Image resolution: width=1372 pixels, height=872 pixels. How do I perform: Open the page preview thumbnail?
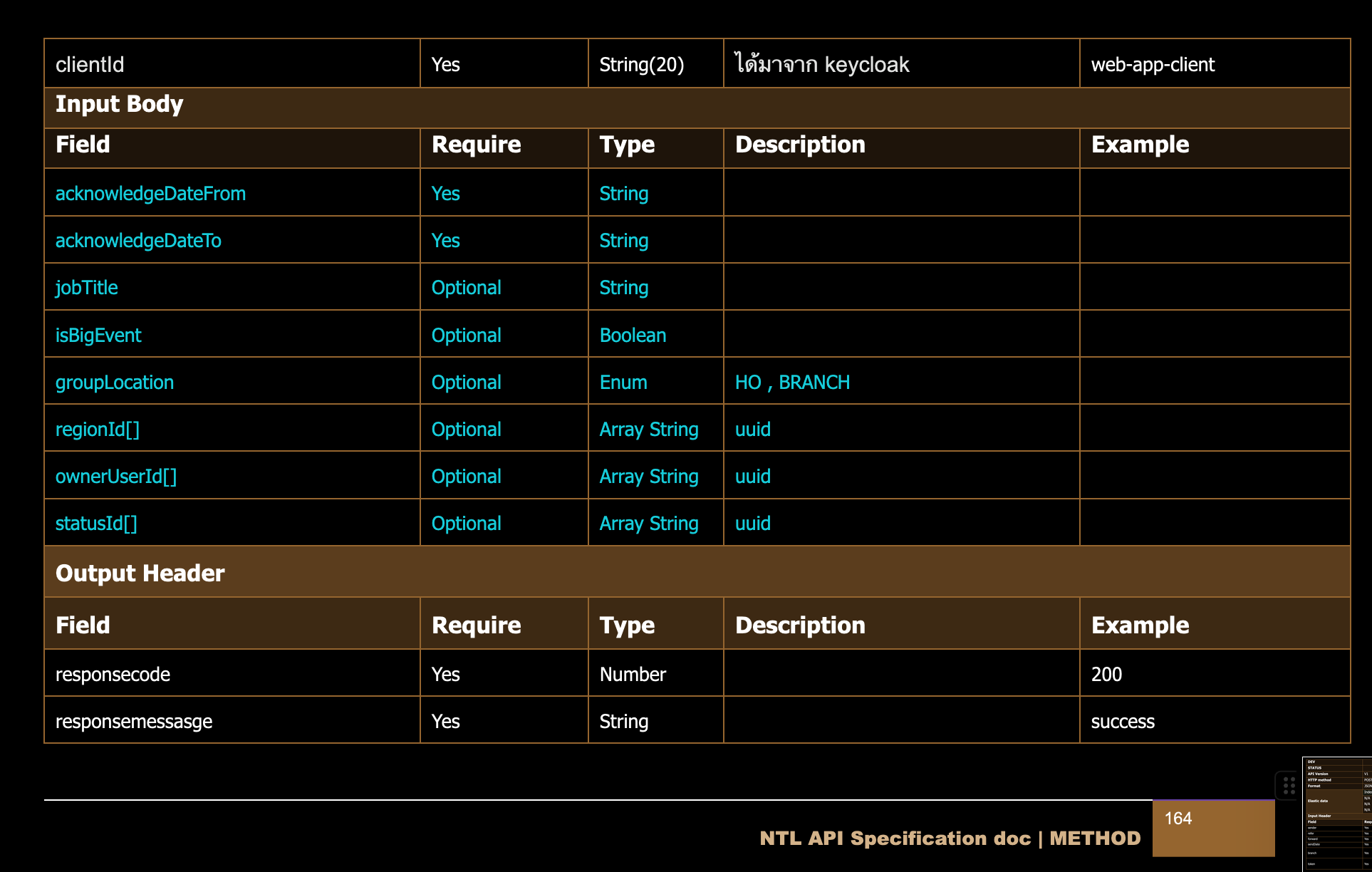coord(1337,814)
